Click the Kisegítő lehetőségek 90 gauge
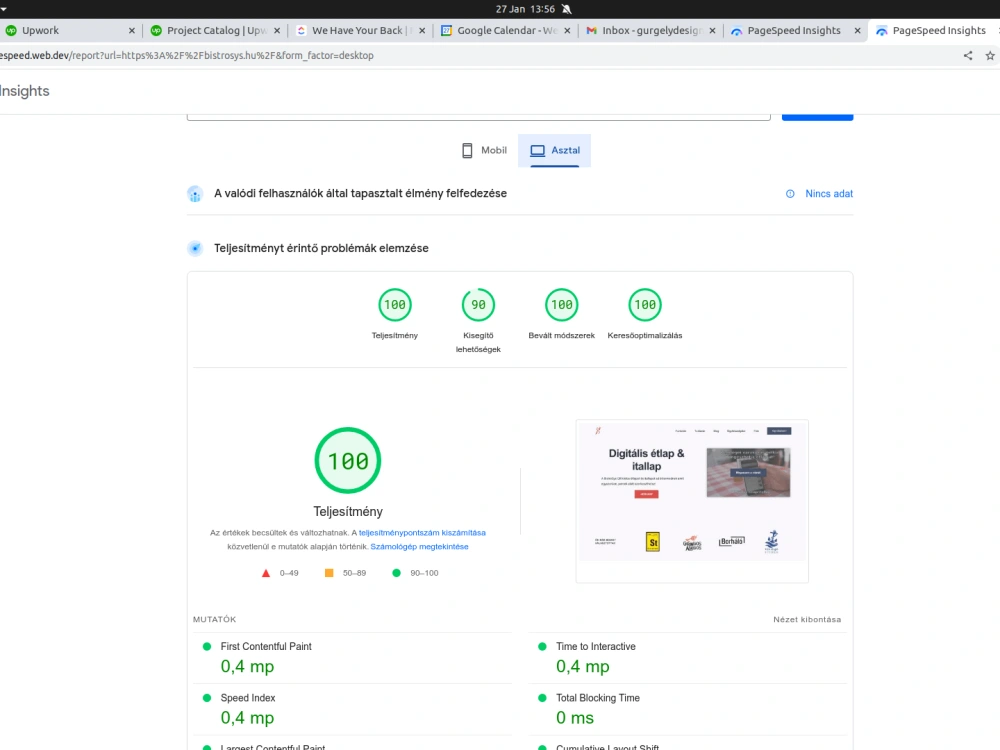The width and height of the screenshot is (1000, 750). click(477, 304)
